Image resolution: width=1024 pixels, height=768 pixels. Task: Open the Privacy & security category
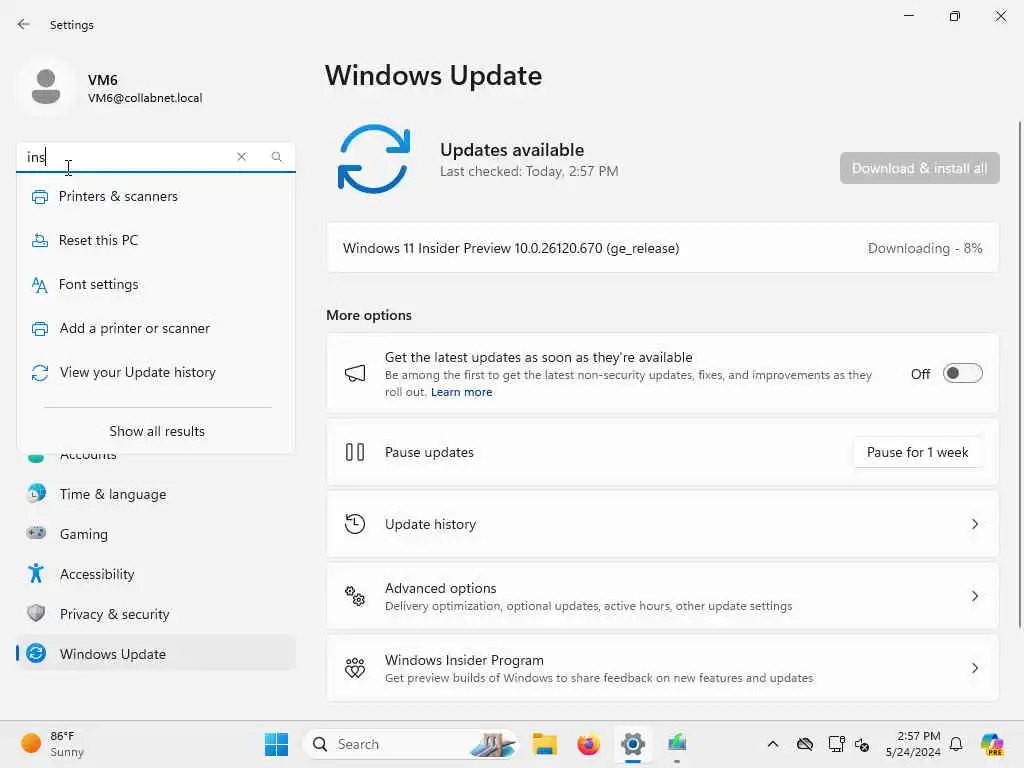pos(155,613)
